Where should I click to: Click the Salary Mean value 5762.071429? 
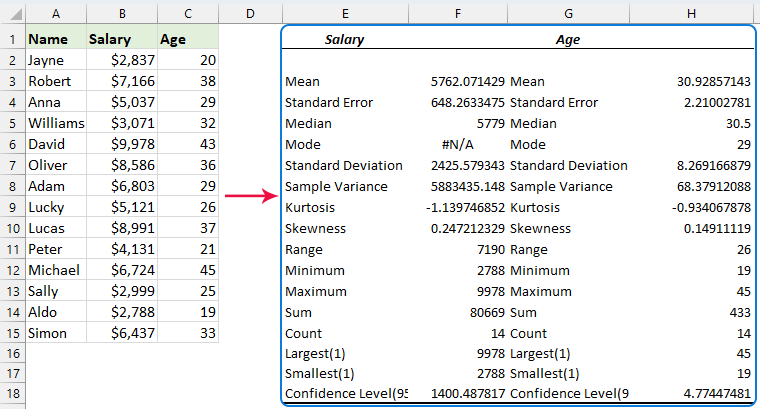coord(468,81)
